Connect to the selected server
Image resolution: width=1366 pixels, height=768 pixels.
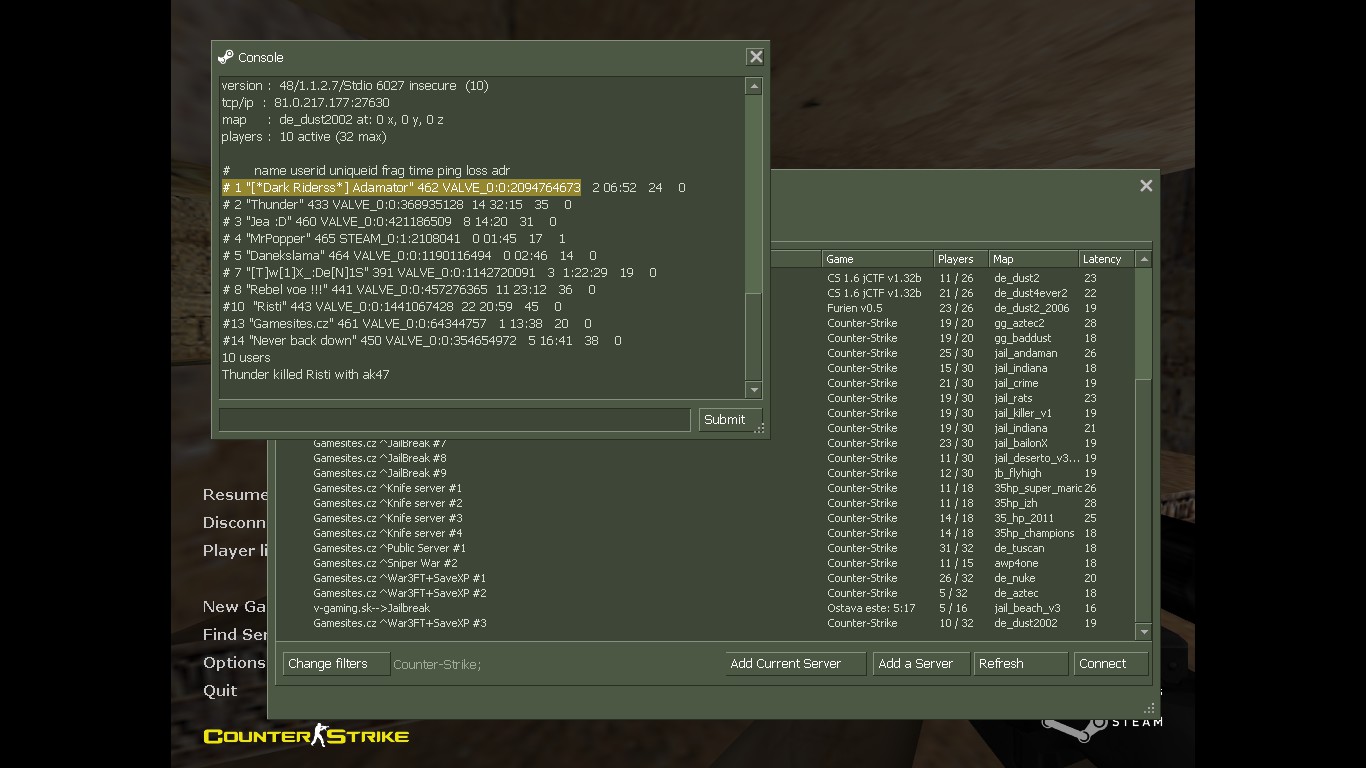1110,664
